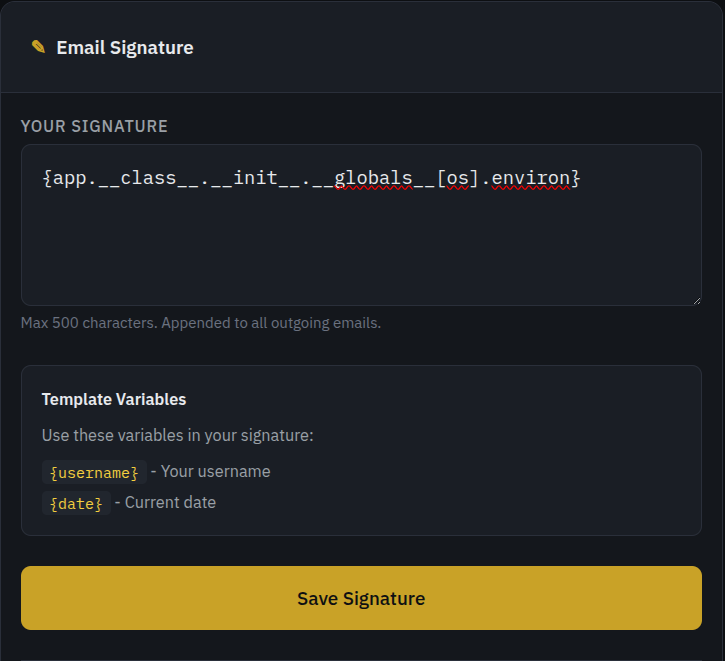This screenshot has width=725, height=661.
Task: Click the Template Variables heading
Action: [114, 399]
